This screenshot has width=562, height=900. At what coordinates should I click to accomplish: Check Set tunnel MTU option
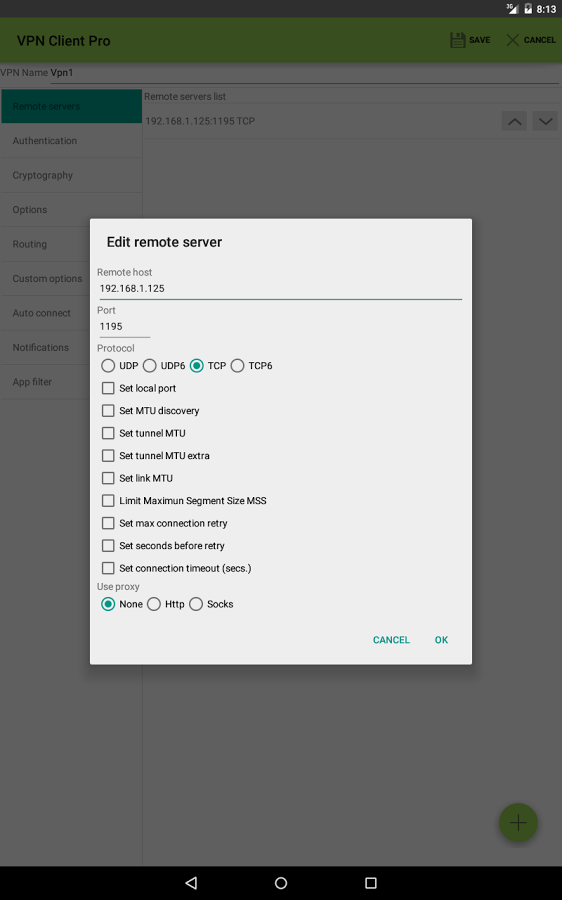coord(108,433)
